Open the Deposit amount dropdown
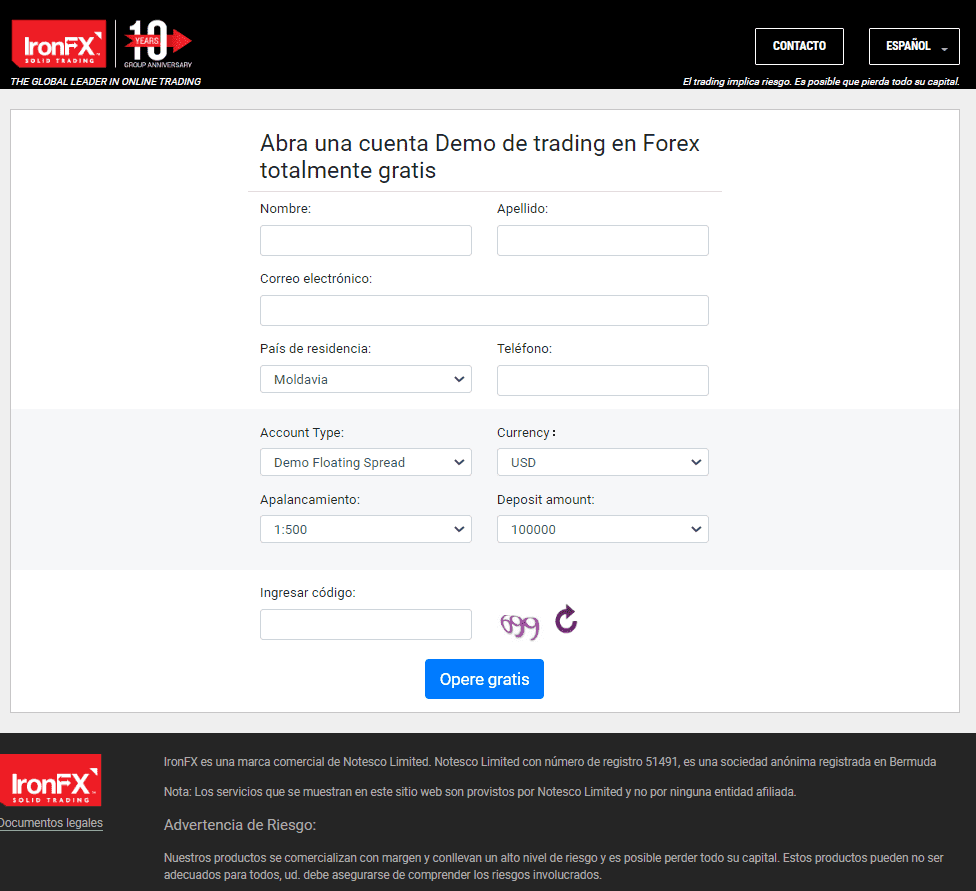The width and height of the screenshot is (976, 891). 602,529
